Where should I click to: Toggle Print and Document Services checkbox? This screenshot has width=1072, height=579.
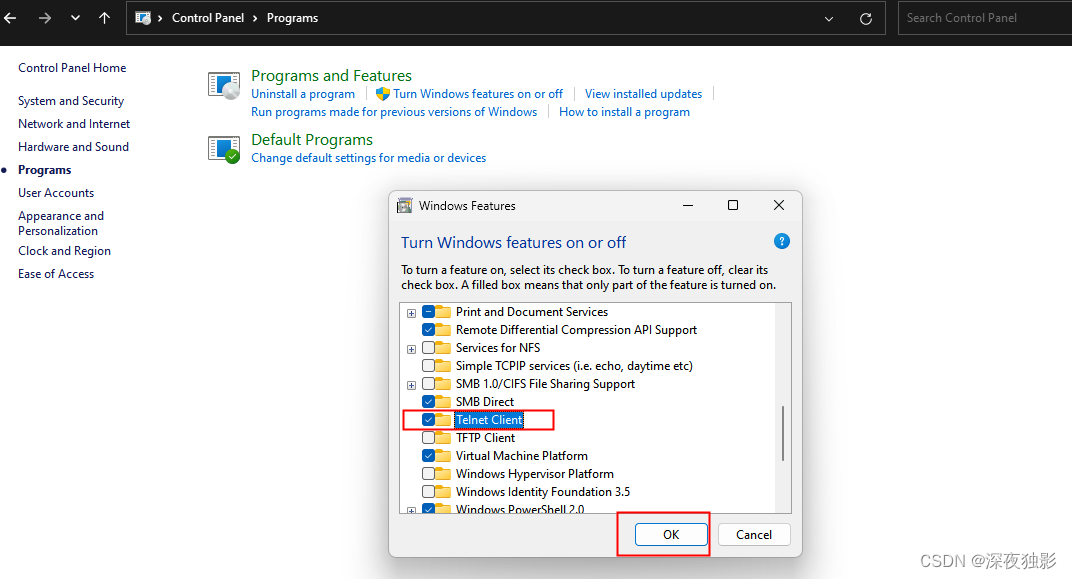pyautogui.click(x=429, y=312)
